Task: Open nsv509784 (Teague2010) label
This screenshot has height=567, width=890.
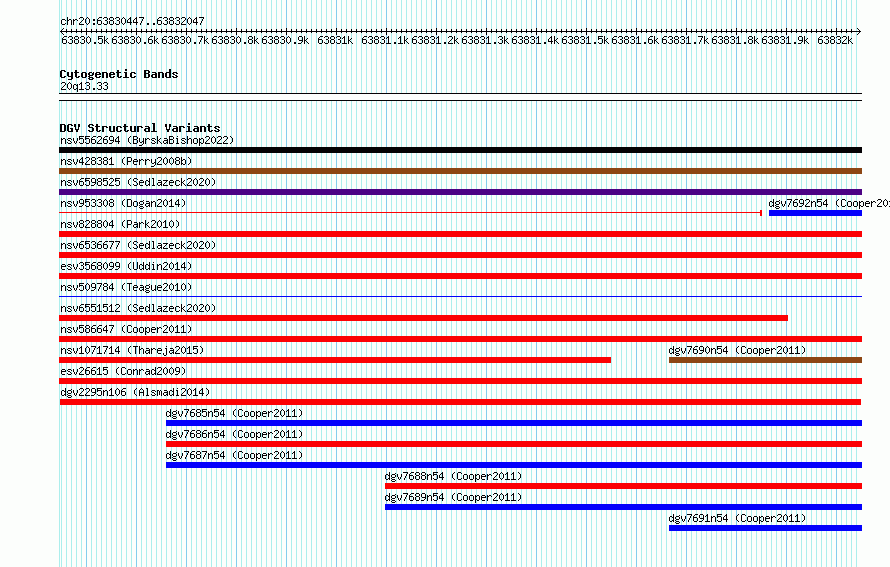Action: click(x=126, y=287)
